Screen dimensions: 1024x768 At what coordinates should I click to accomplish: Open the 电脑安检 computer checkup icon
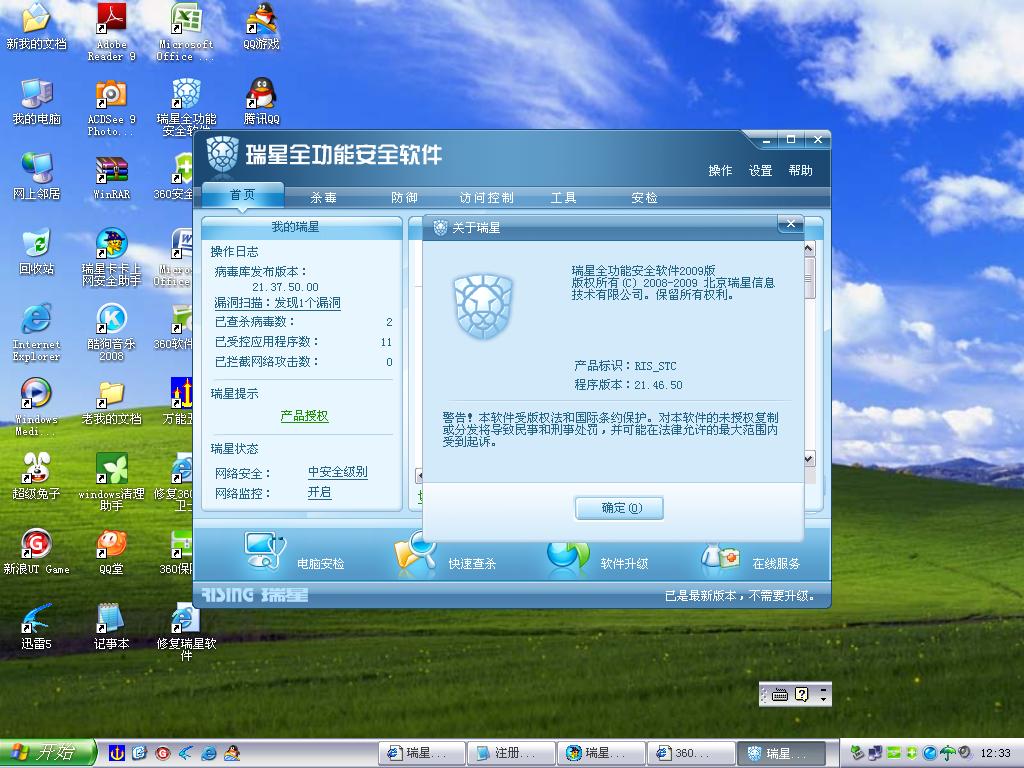[264, 552]
